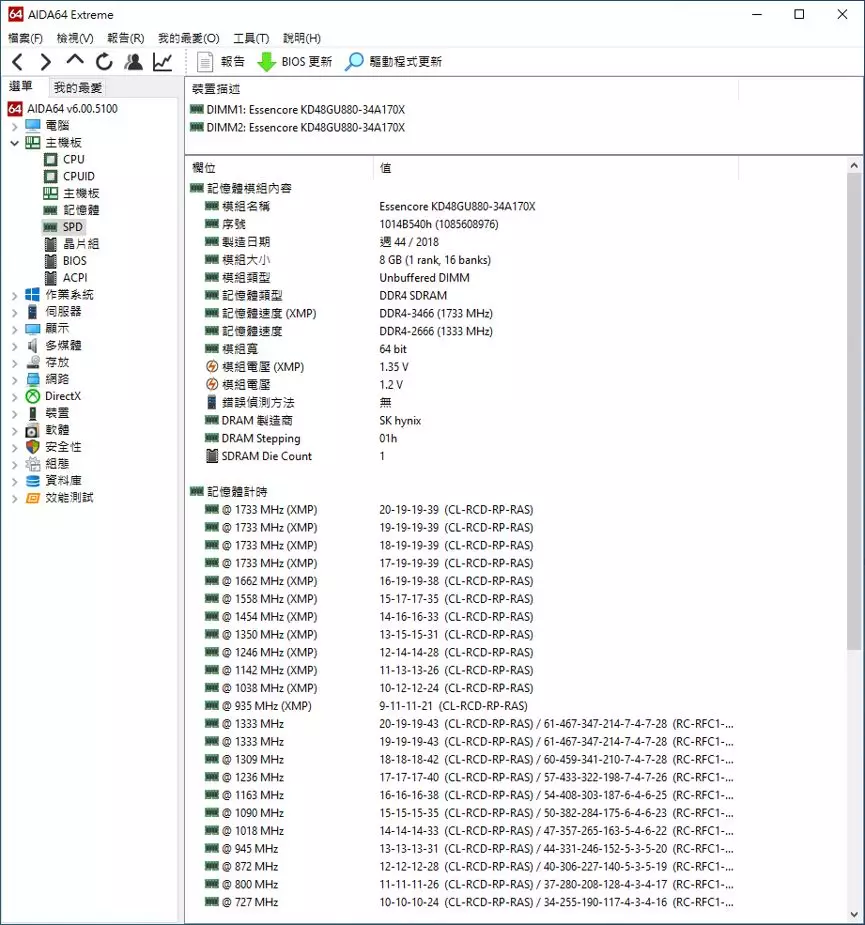Expand the 作業系統 tree node
The image size is (865, 925).
pyautogui.click(x=15, y=295)
